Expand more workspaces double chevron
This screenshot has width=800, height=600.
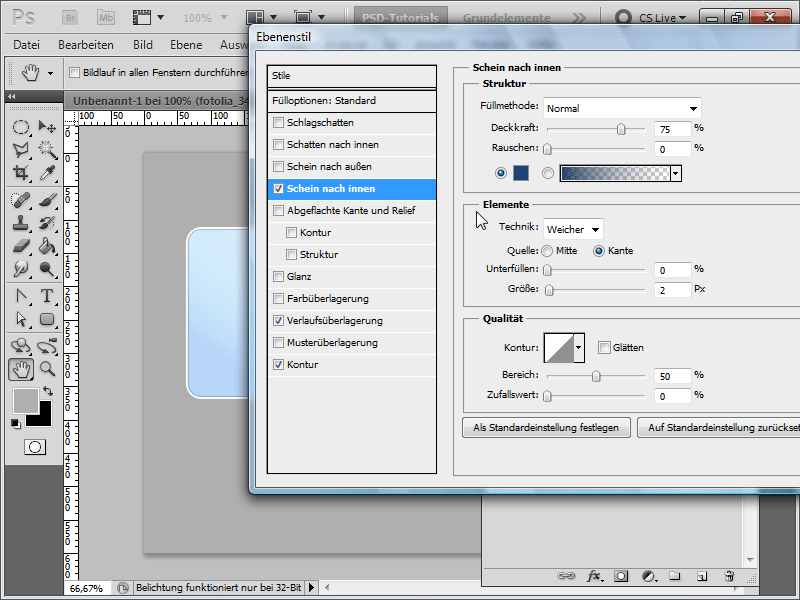click(579, 18)
